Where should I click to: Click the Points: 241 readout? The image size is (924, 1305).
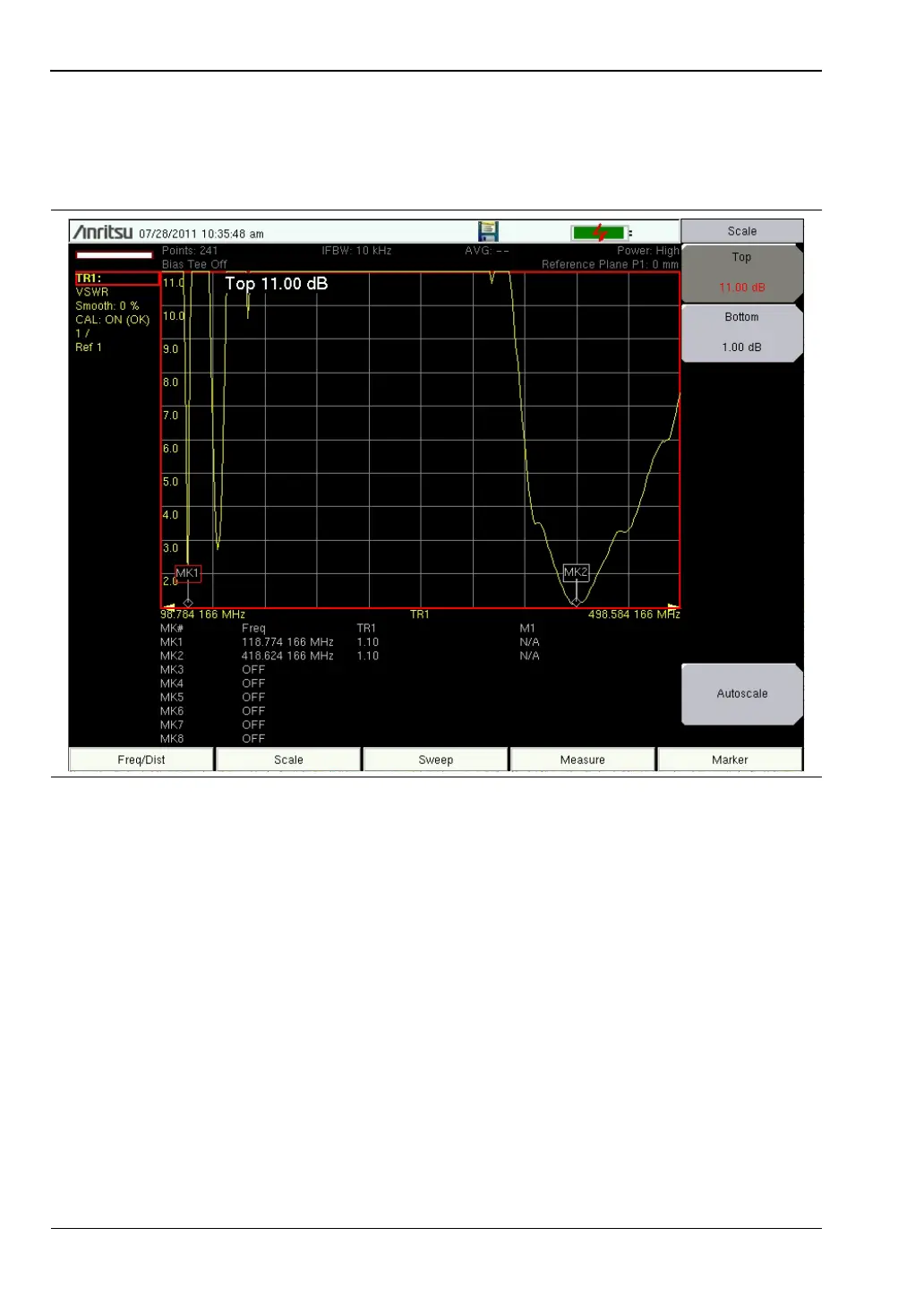coord(190,251)
